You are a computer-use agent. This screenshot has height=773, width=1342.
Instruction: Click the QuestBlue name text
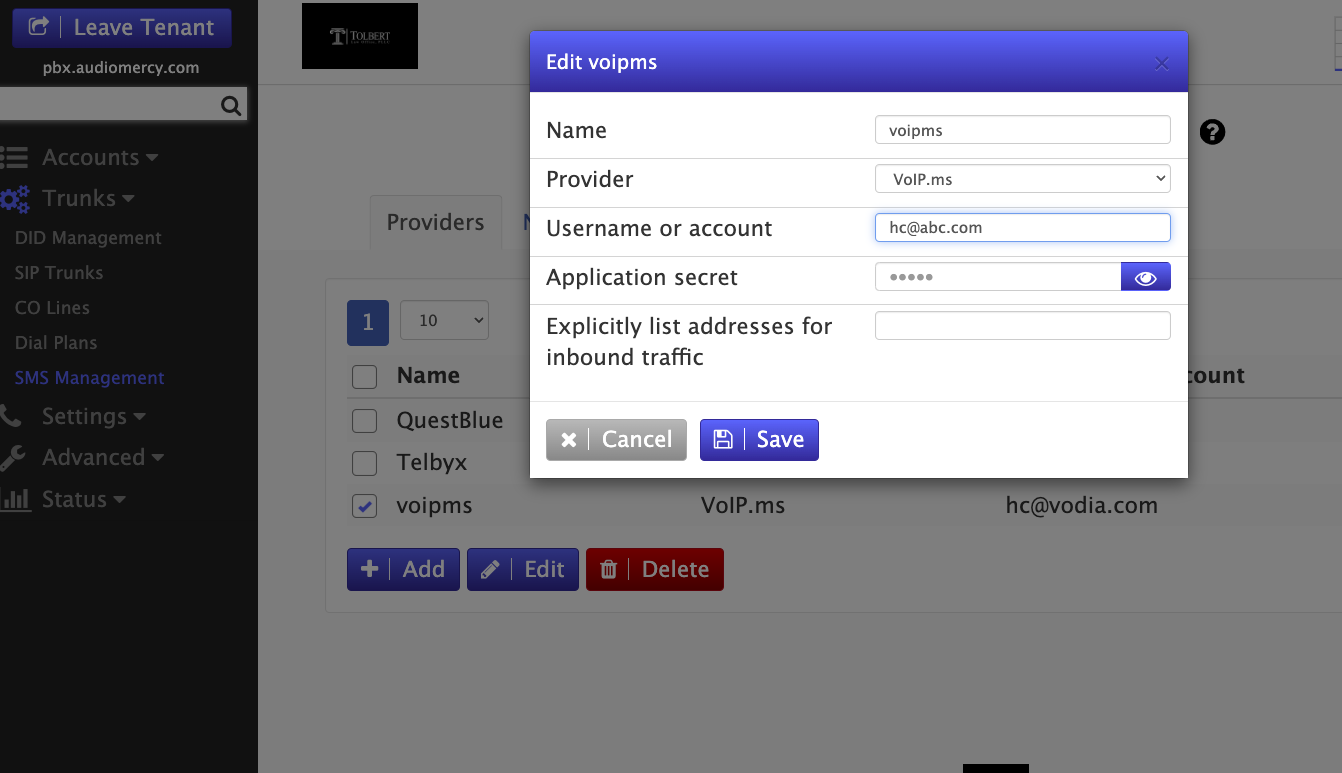click(450, 420)
